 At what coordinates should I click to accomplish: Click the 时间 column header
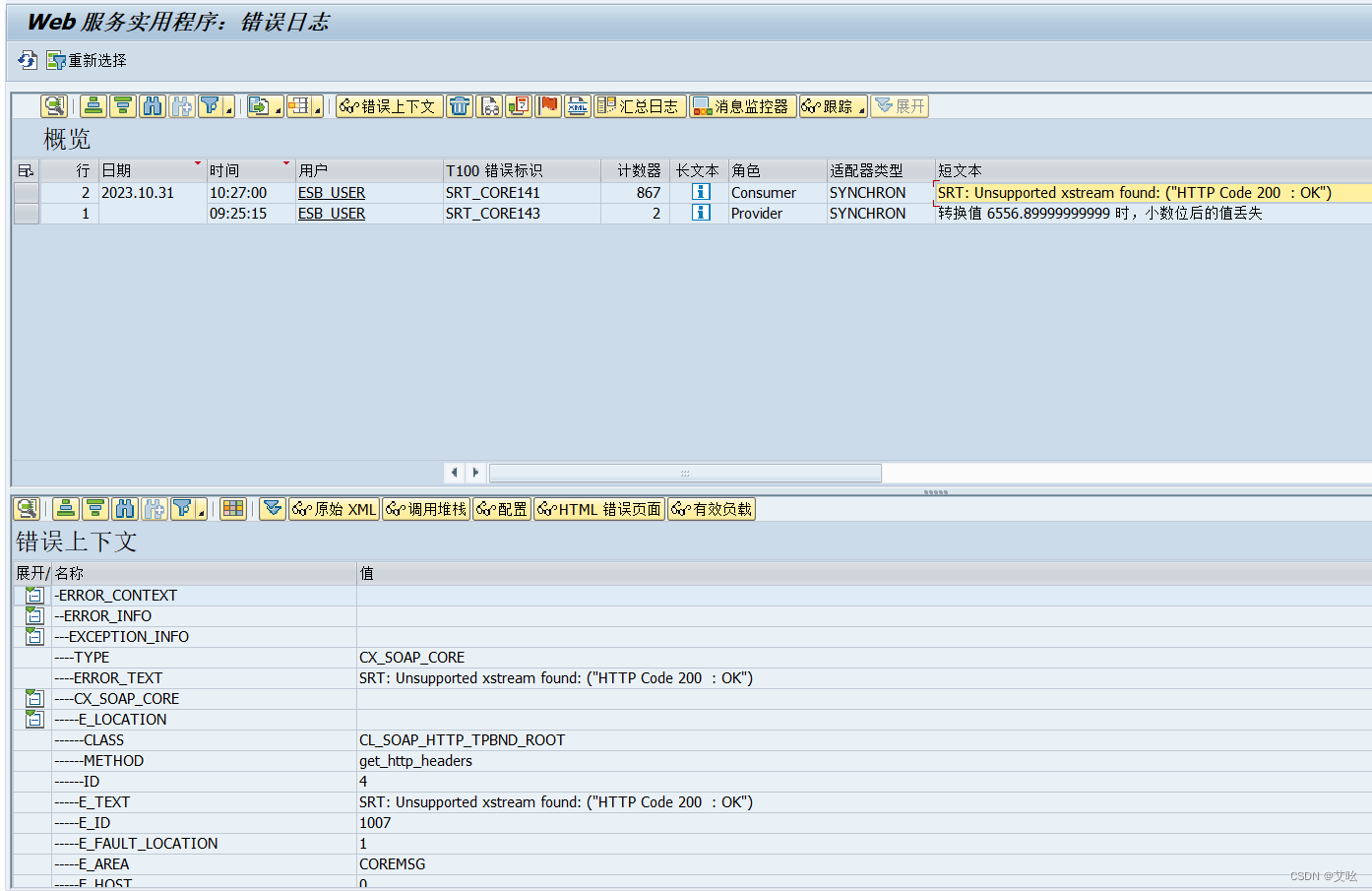point(251,170)
